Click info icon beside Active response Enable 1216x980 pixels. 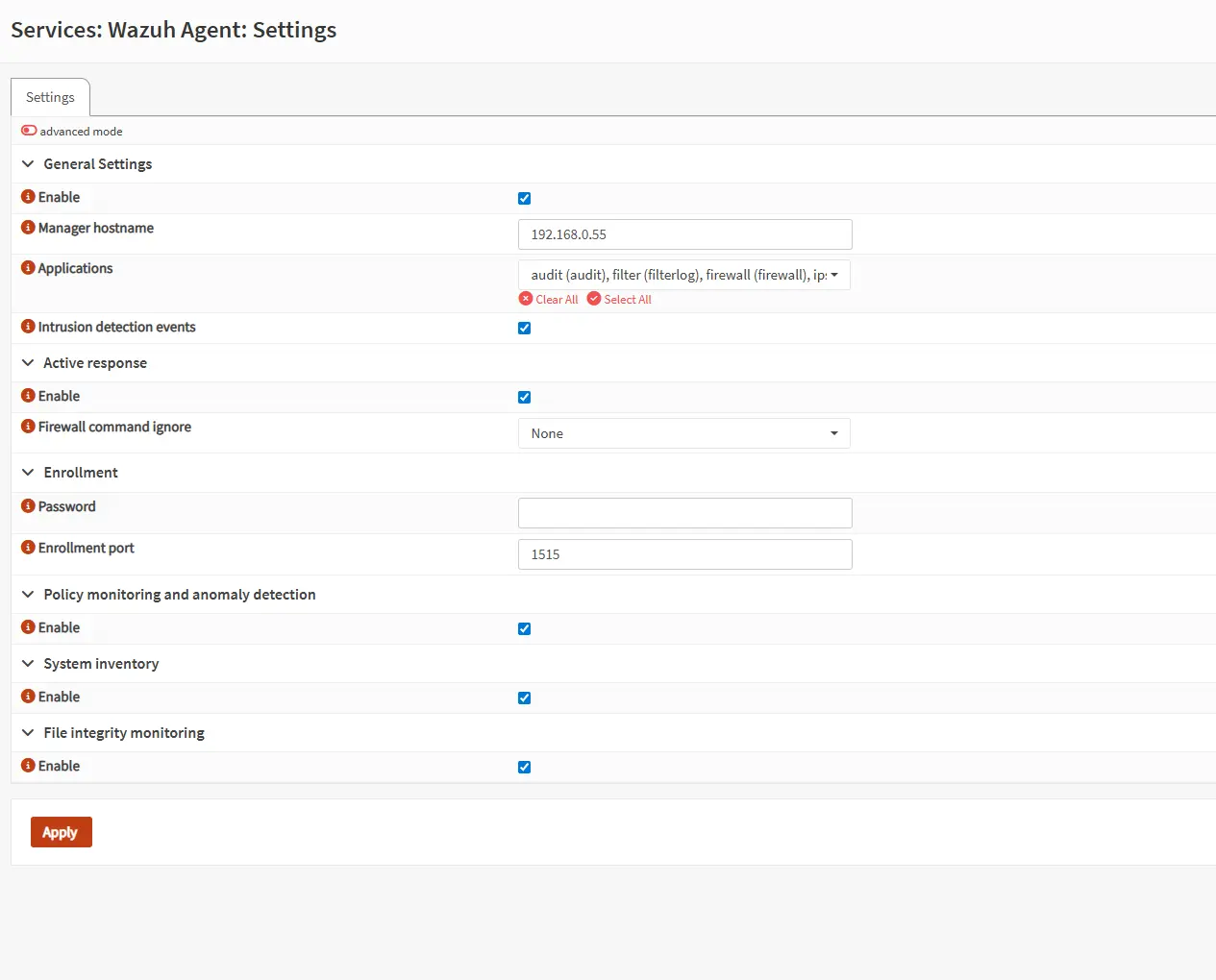pos(28,396)
